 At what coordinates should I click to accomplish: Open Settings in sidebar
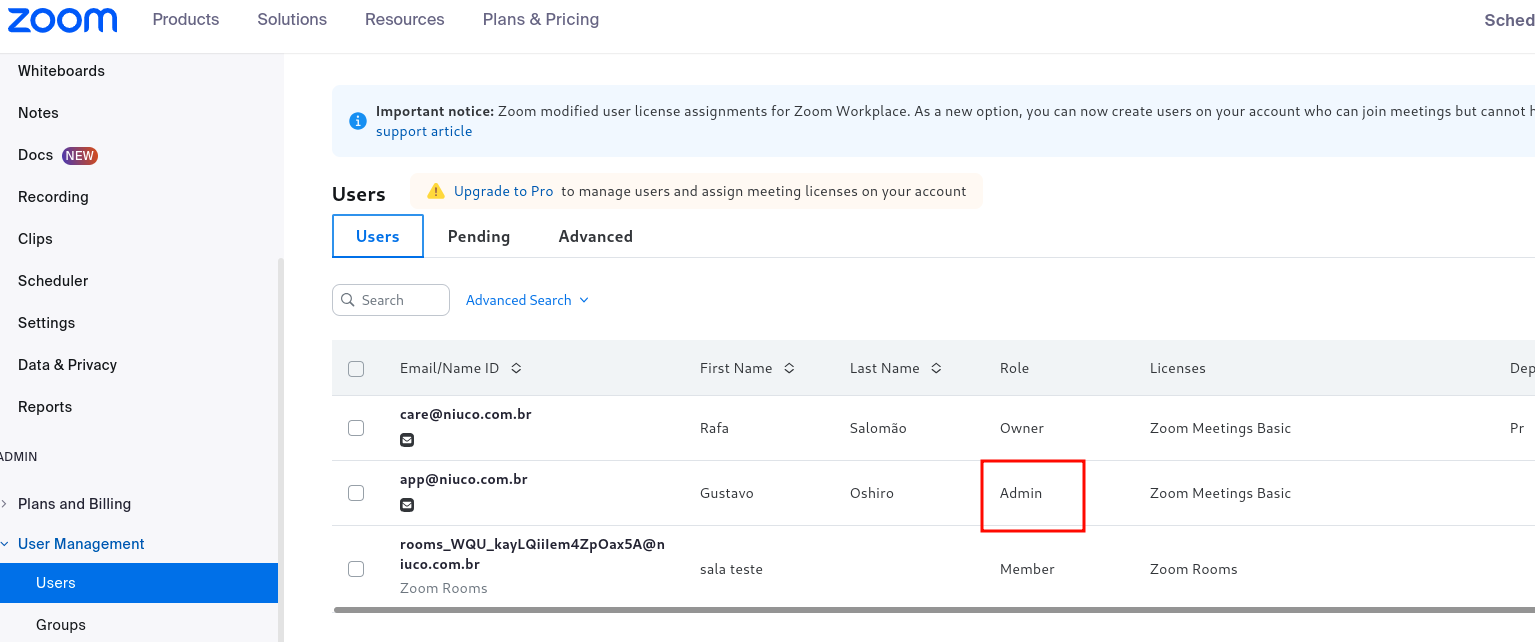(x=46, y=323)
